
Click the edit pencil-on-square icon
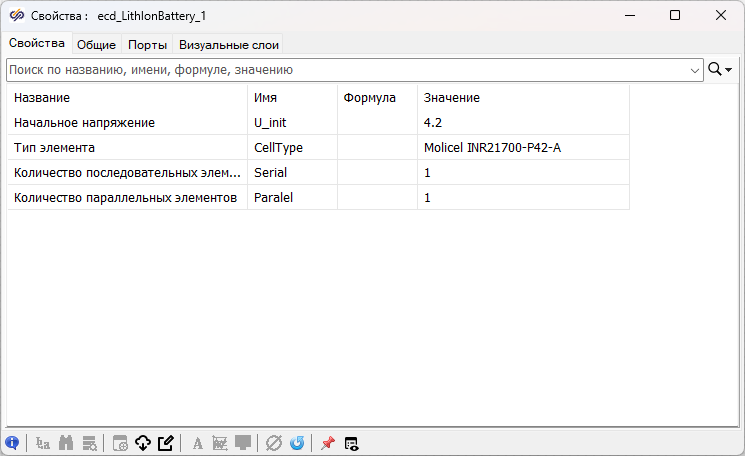tap(166, 443)
